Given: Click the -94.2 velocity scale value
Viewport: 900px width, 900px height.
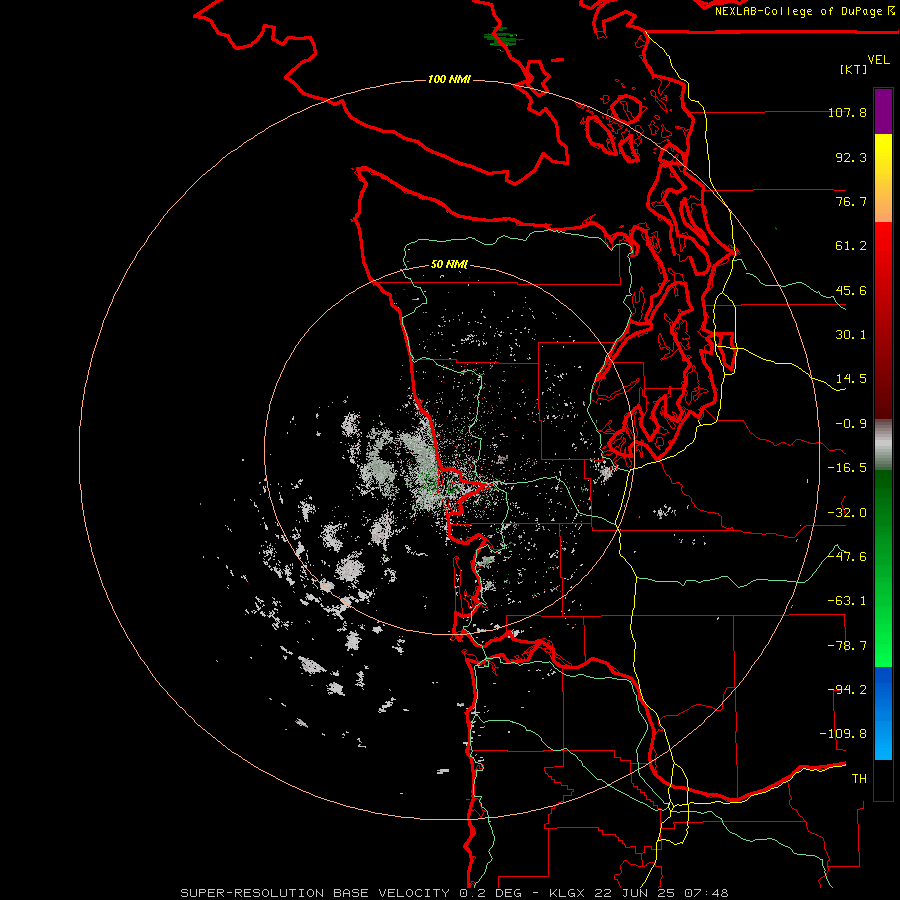Looking at the screenshot, I should [x=847, y=689].
